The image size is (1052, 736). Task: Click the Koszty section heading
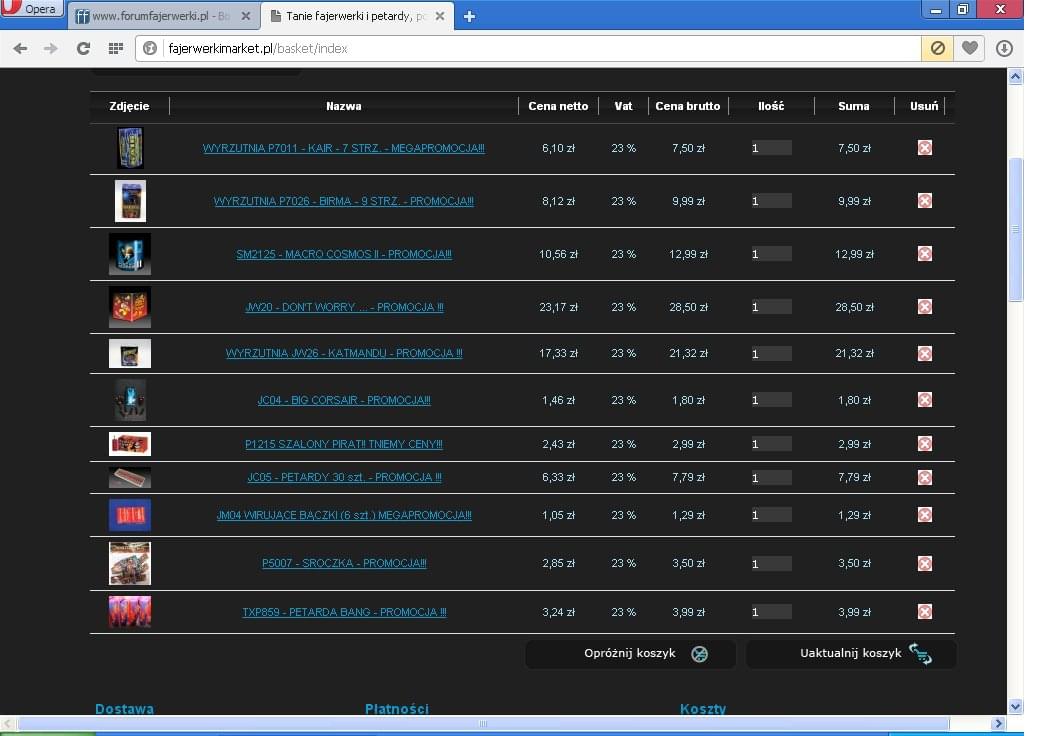pyautogui.click(x=702, y=708)
